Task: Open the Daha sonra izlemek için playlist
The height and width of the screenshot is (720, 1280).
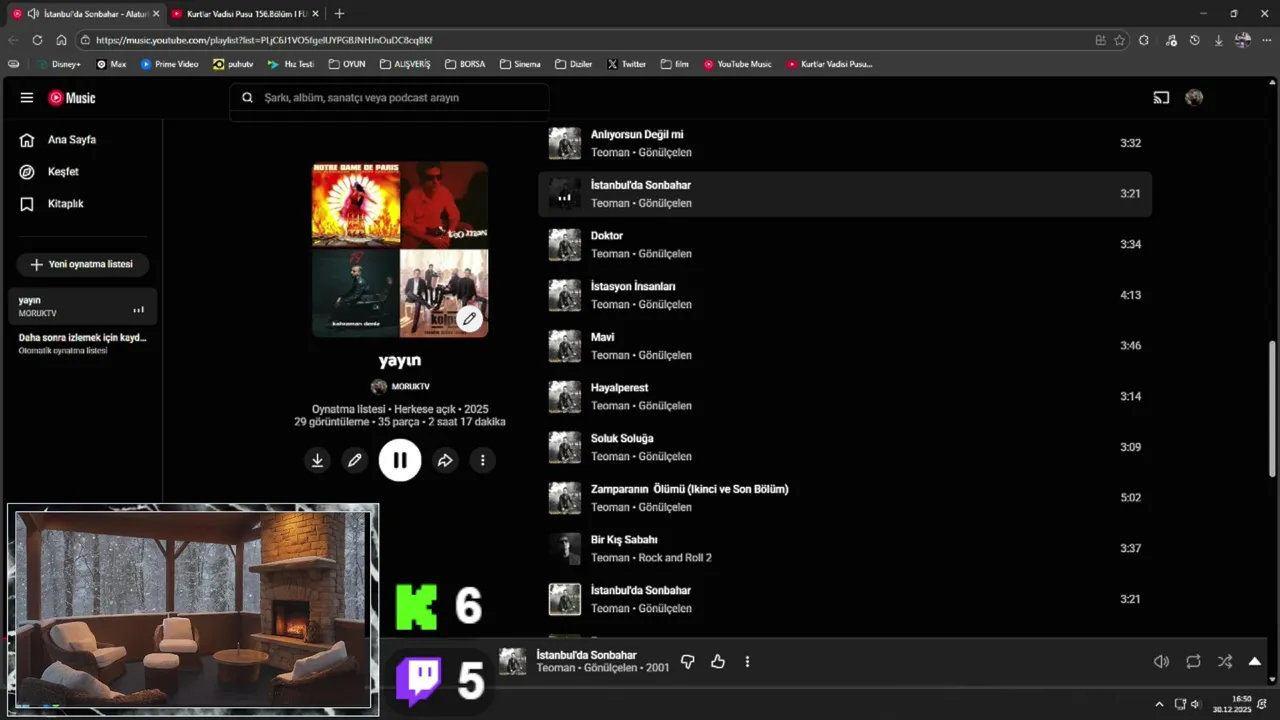Action: [x=84, y=344]
